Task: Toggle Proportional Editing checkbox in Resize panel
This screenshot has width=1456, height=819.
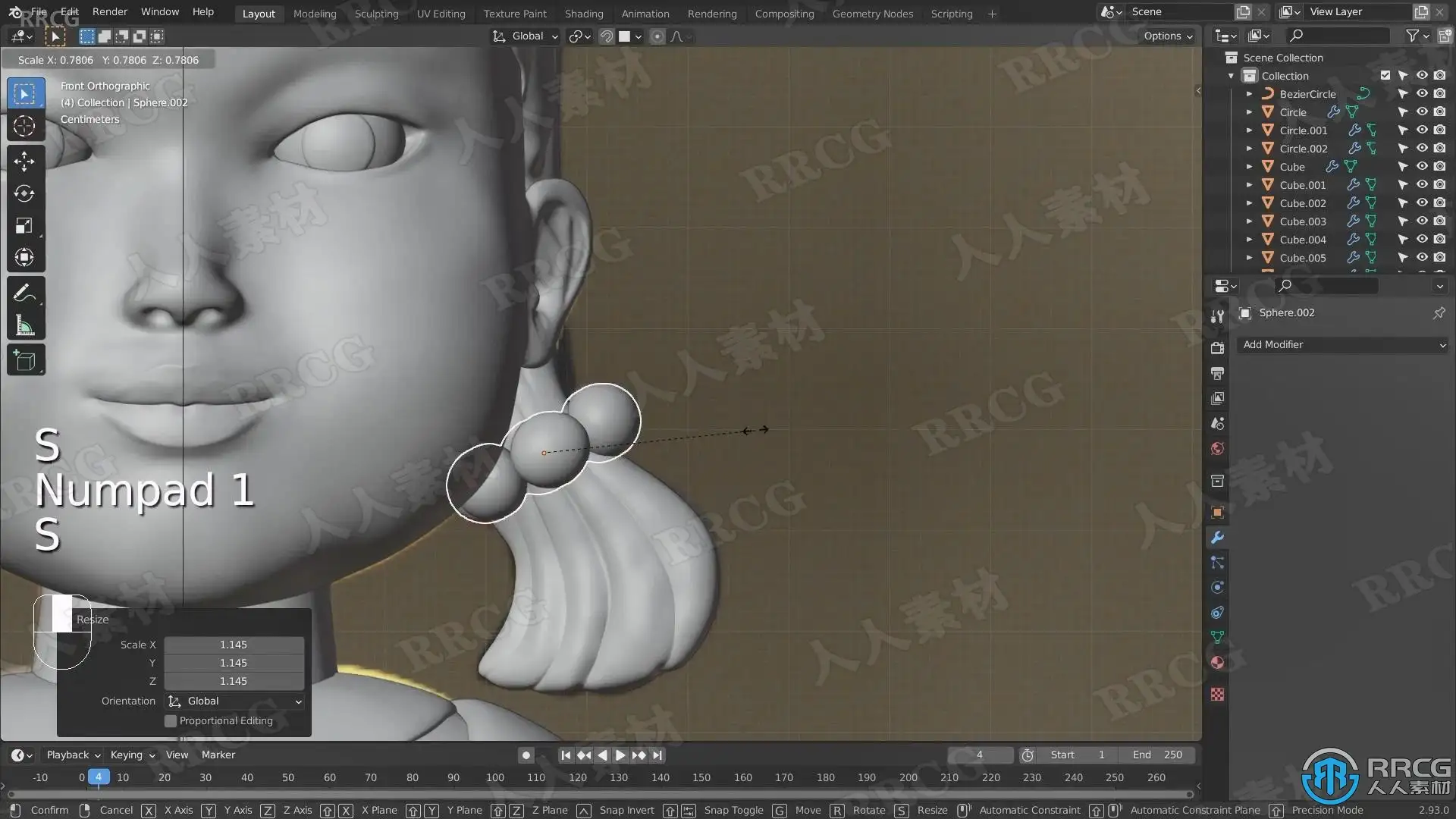Action: [x=171, y=721]
